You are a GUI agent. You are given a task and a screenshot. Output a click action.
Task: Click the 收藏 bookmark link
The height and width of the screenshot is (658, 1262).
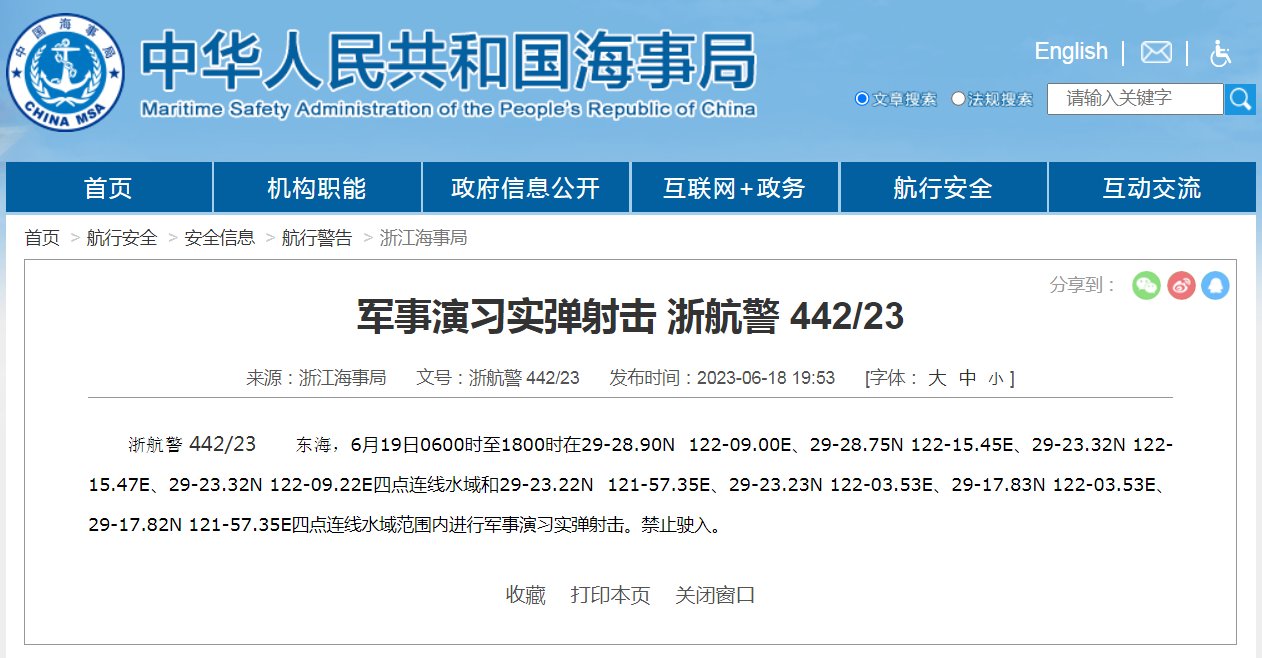point(526,595)
